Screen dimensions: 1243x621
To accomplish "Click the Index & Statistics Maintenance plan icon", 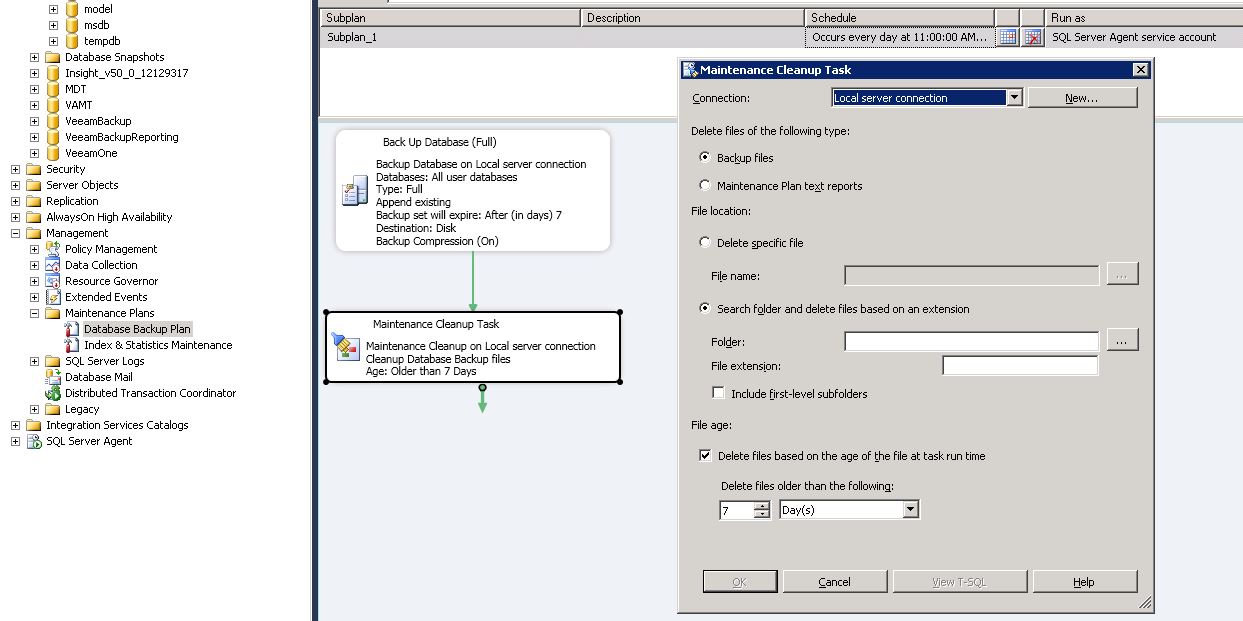I will click(x=72, y=345).
